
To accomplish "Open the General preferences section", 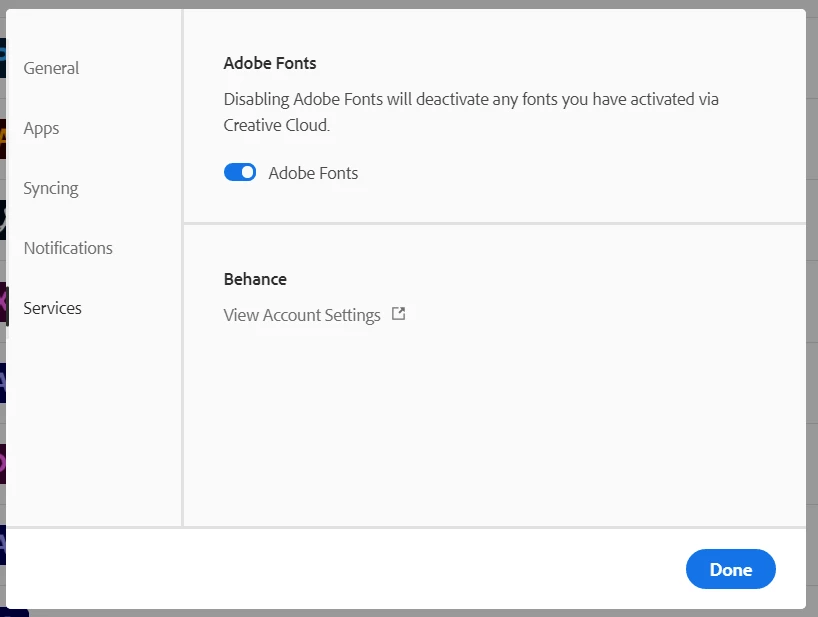I will [51, 68].
